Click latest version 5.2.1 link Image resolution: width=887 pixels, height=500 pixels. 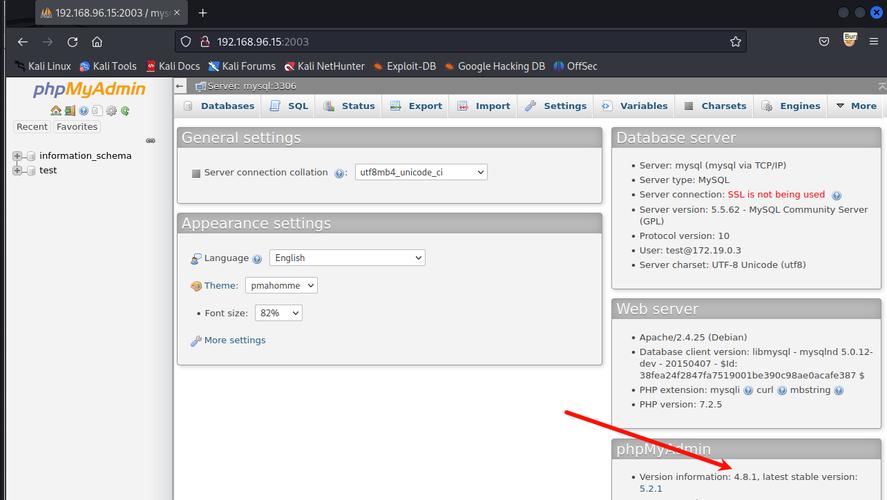click(x=651, y=489)
